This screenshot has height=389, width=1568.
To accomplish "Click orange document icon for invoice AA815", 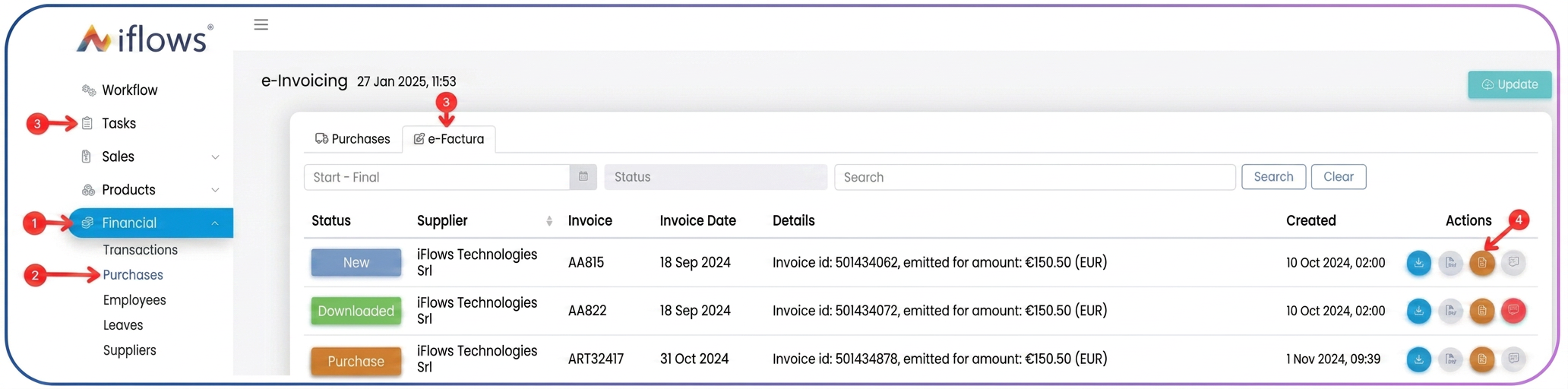I will pyautogui.click(x=1481, y=263).
